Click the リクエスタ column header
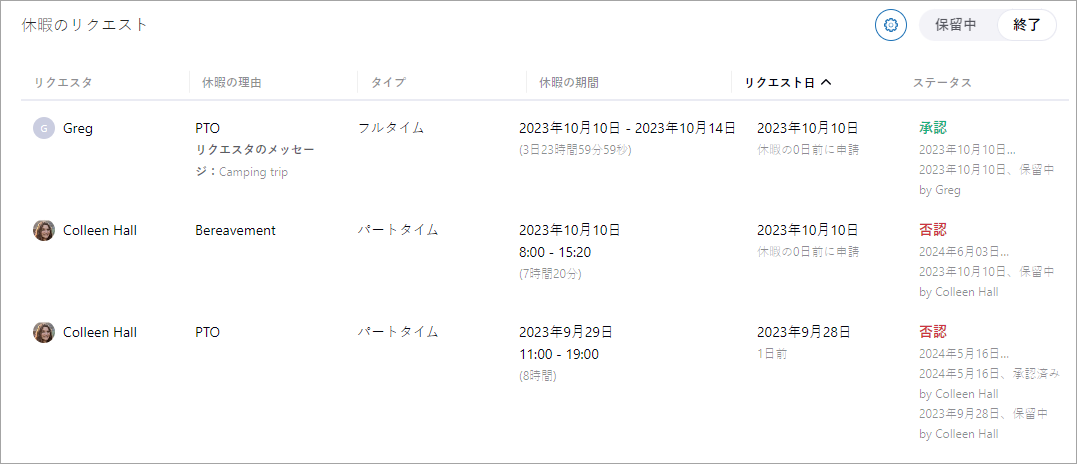Viewport: 1077px width, 464px height. 63,83
